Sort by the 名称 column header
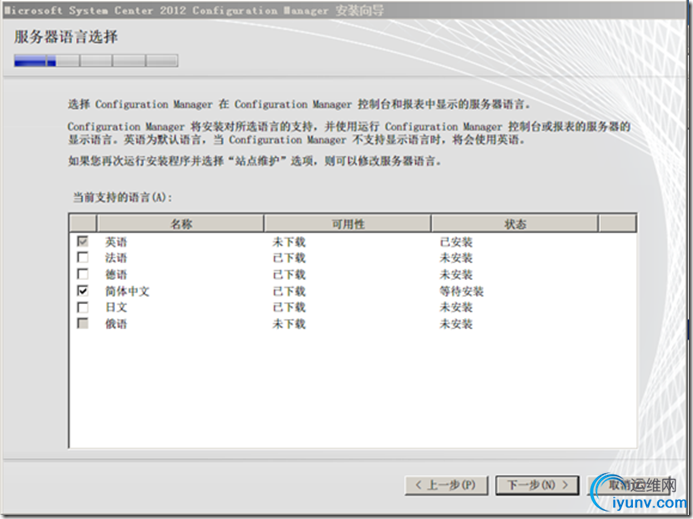Viewport: 693px width, 519px height. coord(180,224)
